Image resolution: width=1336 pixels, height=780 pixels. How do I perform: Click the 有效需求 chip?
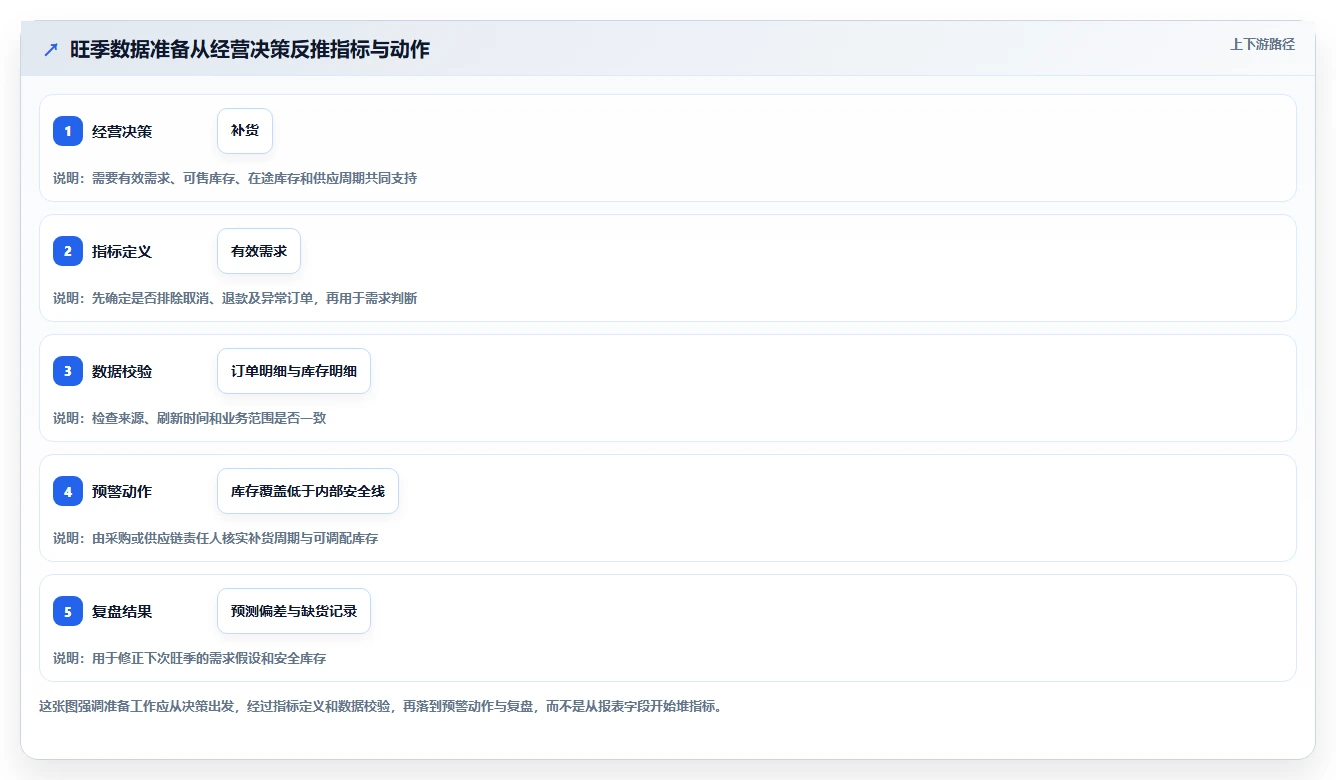(259, 251)
